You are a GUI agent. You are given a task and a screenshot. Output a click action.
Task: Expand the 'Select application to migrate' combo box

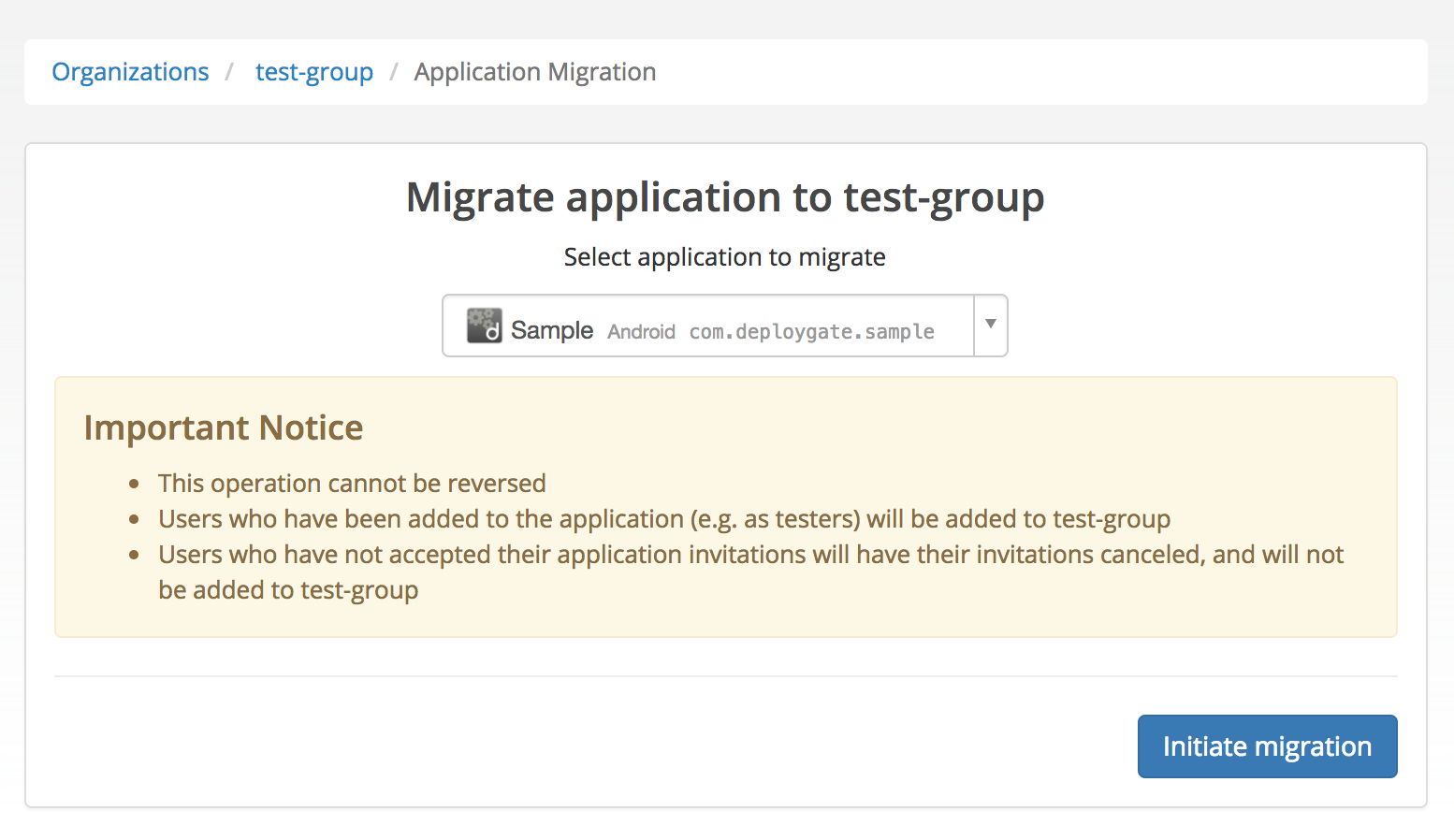(990, 325)
